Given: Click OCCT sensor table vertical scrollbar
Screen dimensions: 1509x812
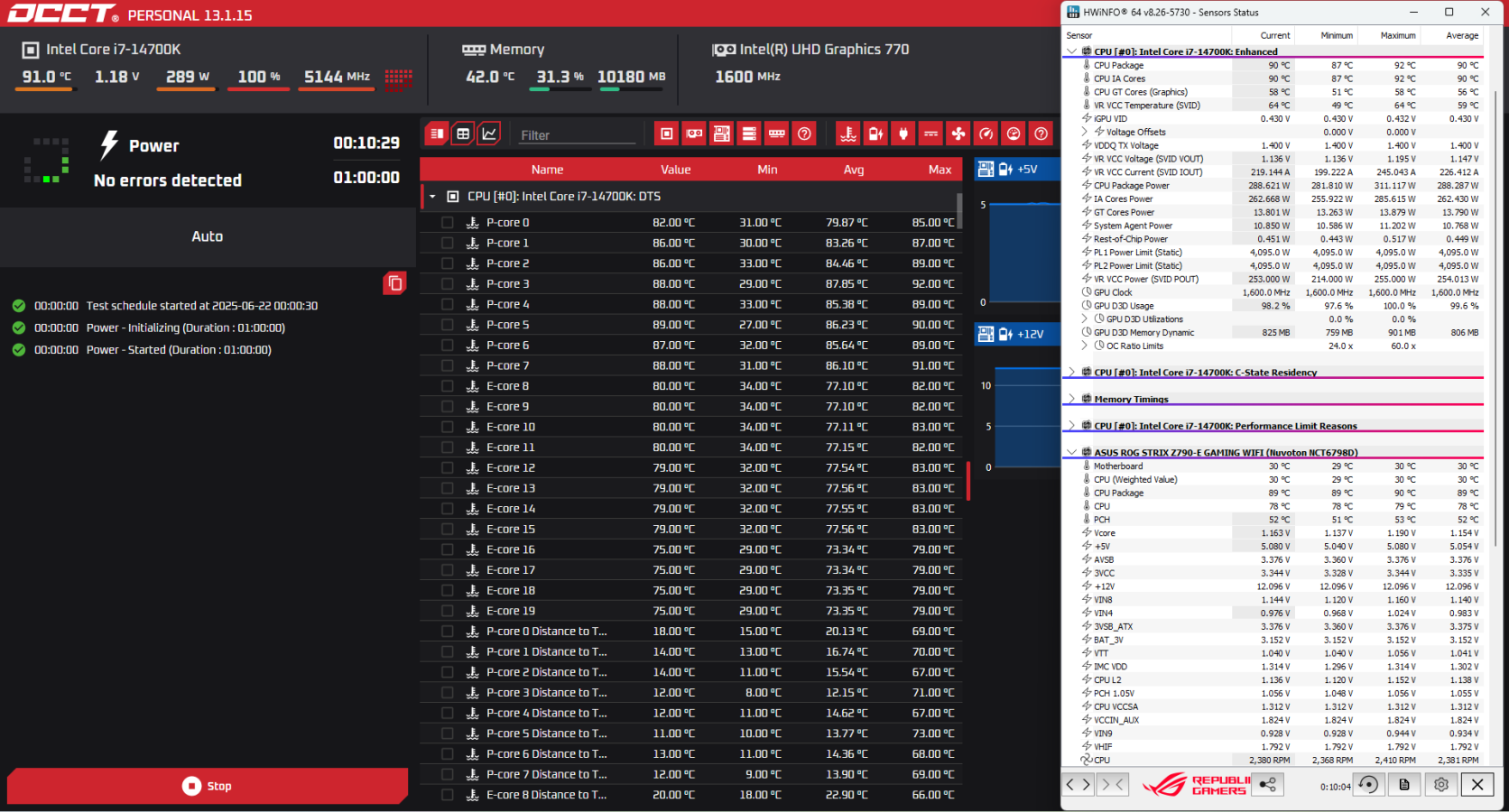Looking at the screenshot, I should (960, 210).
